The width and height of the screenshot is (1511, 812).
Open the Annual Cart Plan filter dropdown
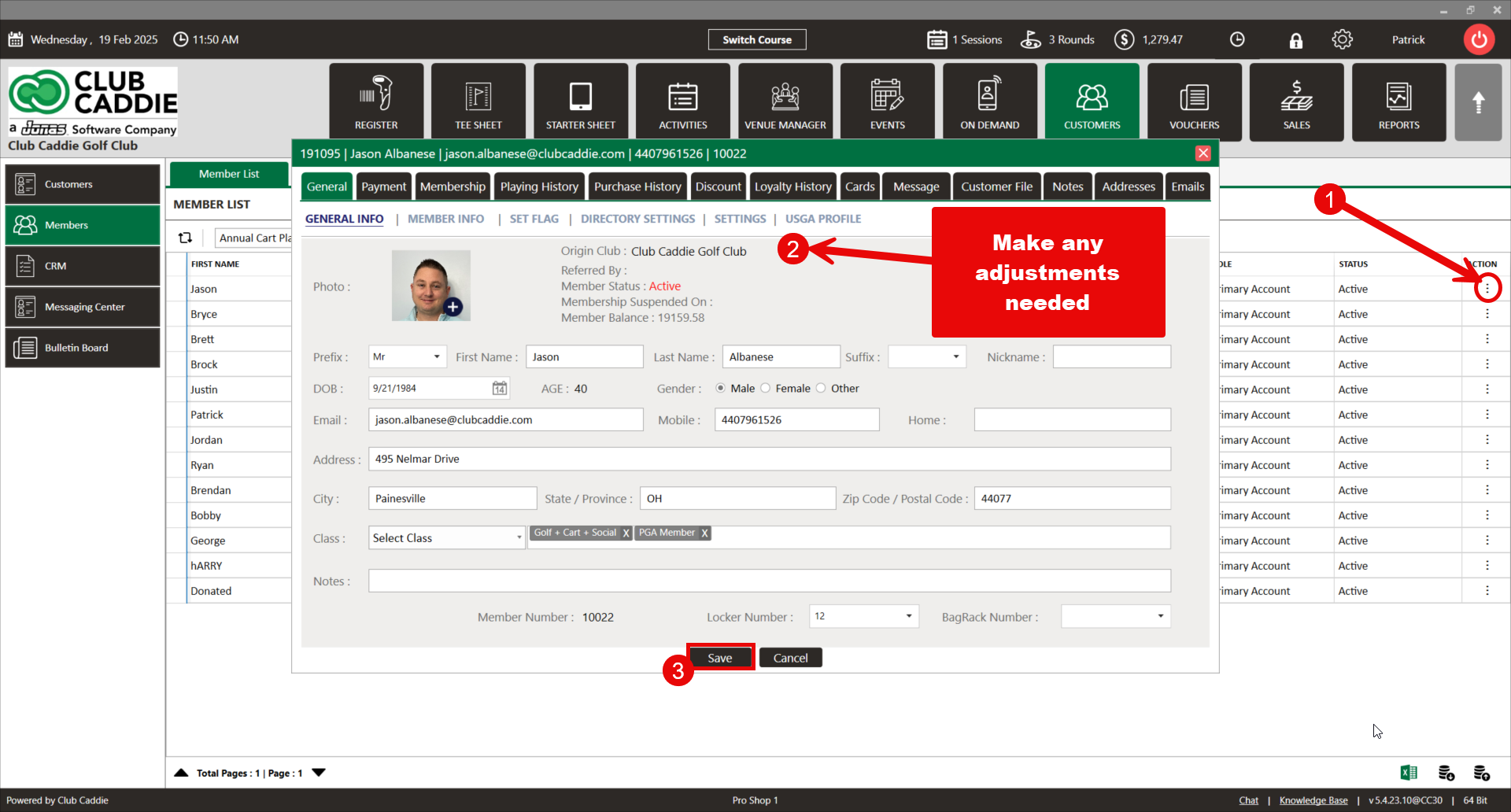tap(253, 238)
